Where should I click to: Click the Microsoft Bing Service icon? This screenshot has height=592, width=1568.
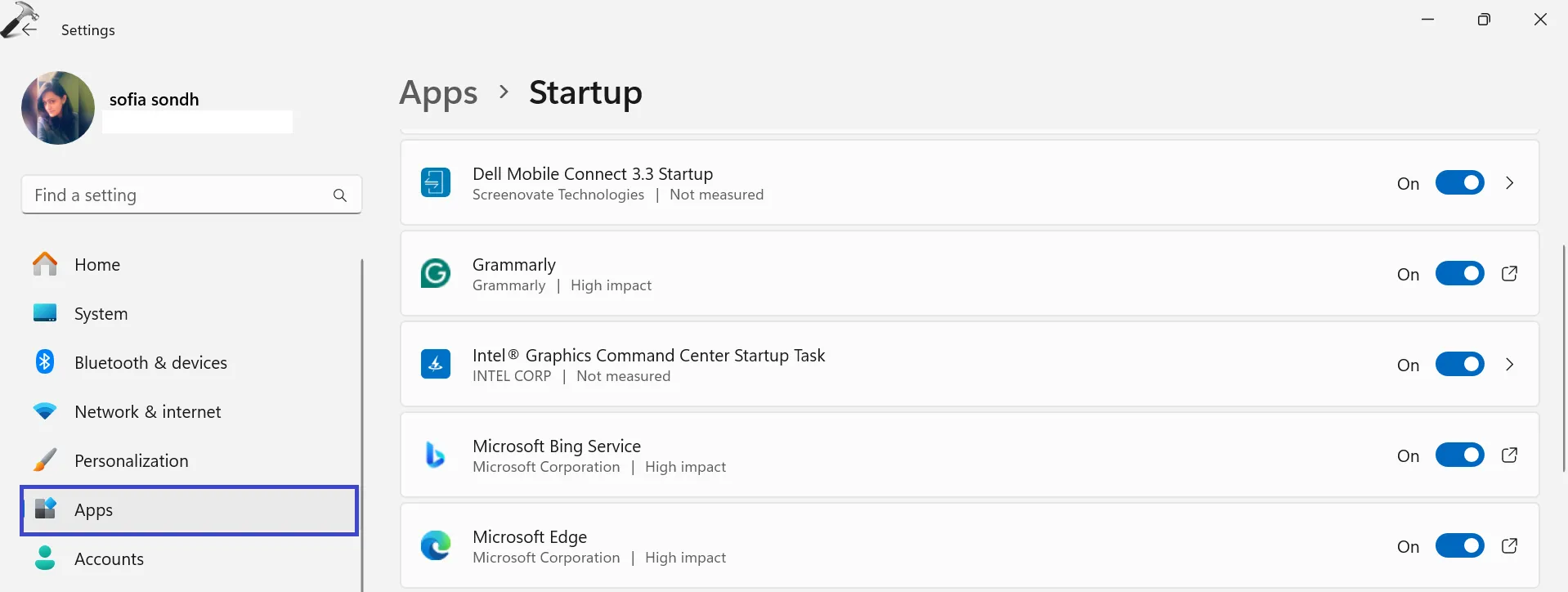click(x=435, y=455)
